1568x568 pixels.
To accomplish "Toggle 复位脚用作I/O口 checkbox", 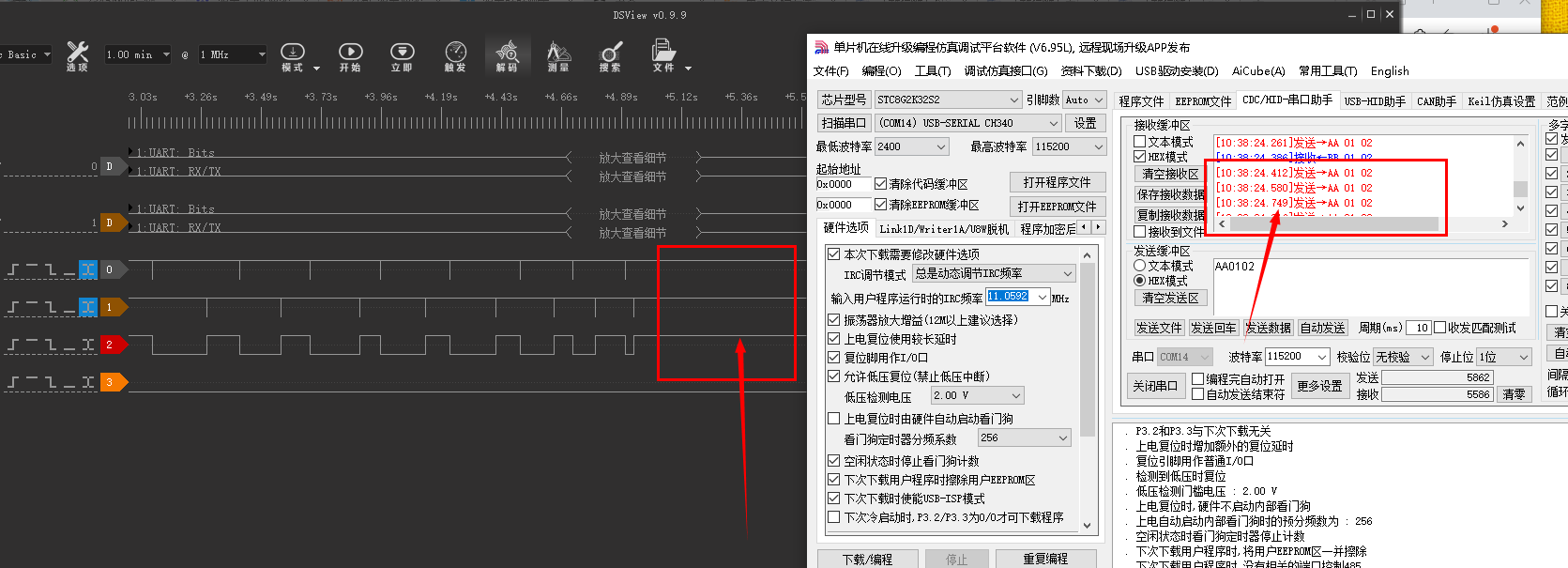I will tap(833, 358).
